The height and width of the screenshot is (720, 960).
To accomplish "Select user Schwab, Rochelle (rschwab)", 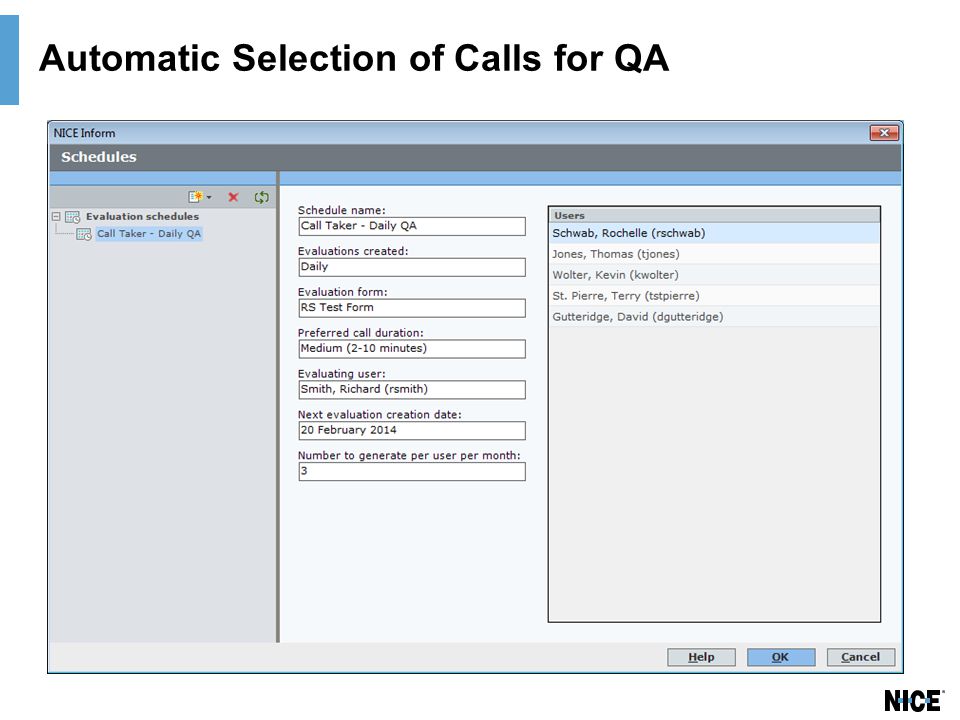I will click(714, 233).
